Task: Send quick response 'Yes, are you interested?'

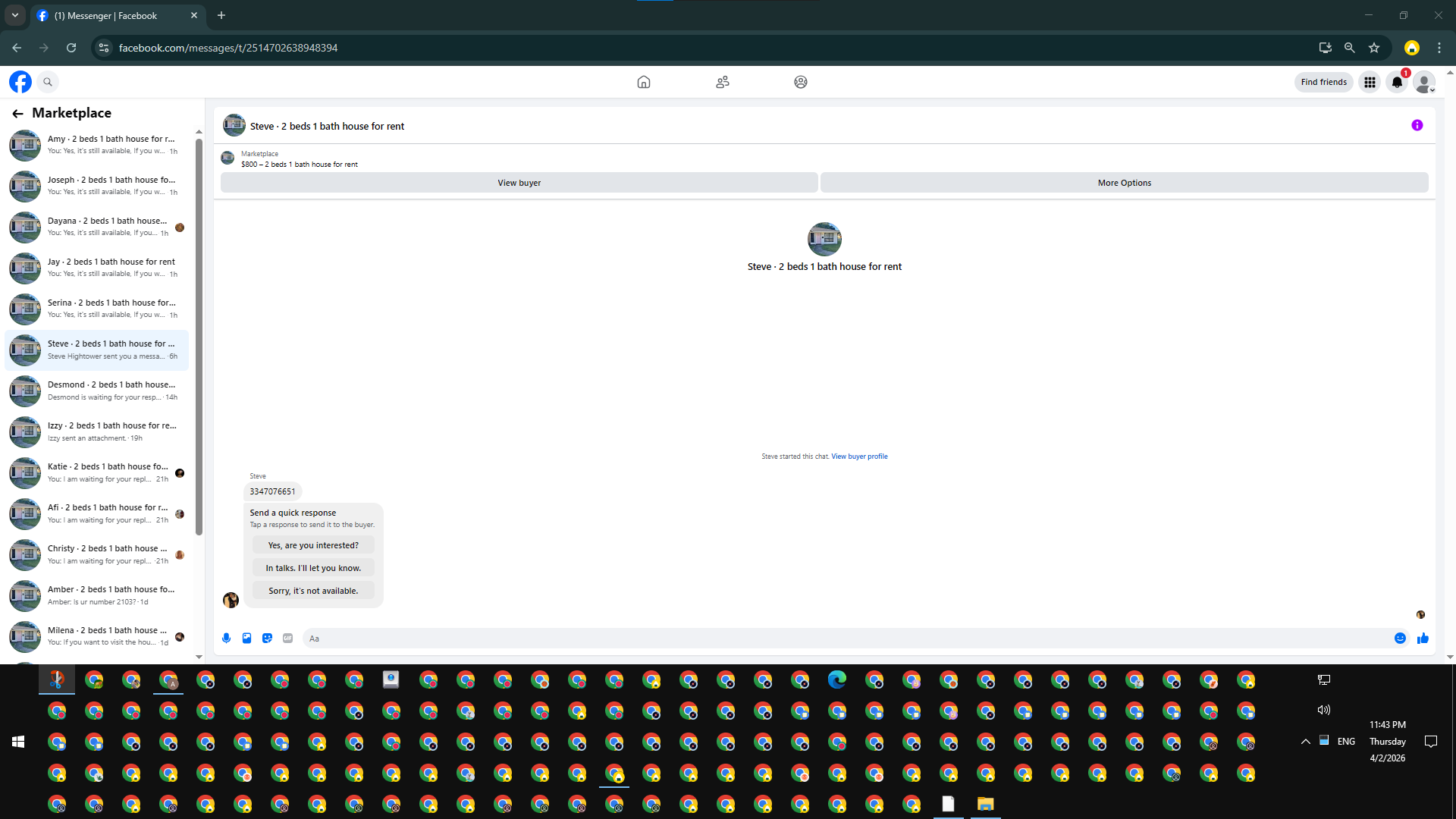Action: pyautogui.click(x=313, y=545)
